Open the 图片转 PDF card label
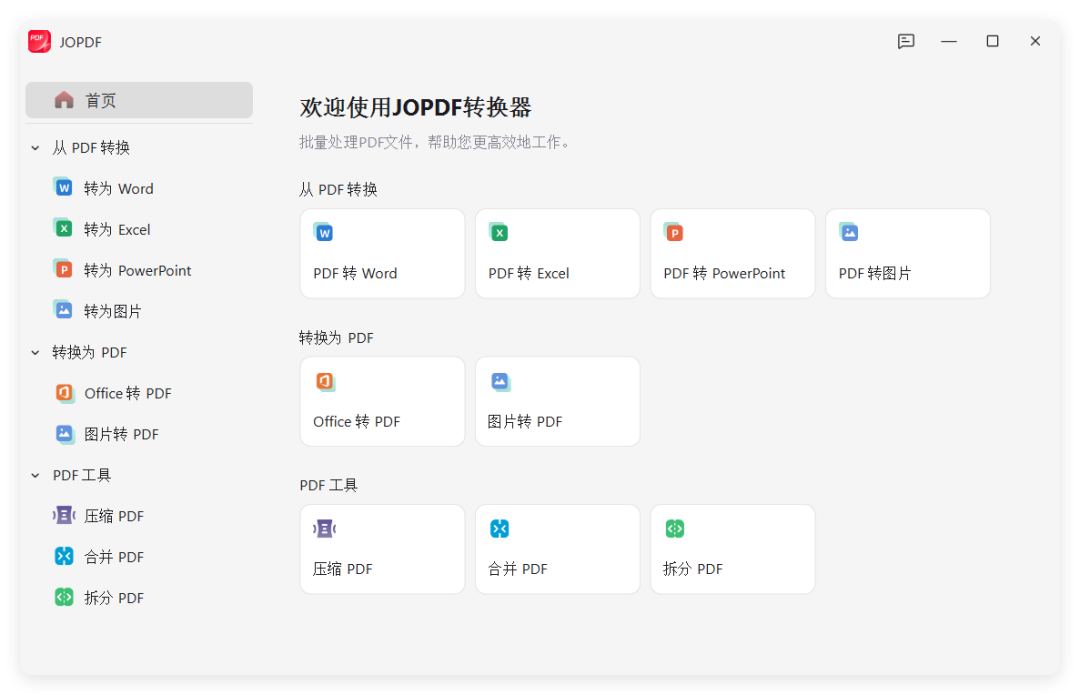This screenshot has height=695, width=1080. 525,422
